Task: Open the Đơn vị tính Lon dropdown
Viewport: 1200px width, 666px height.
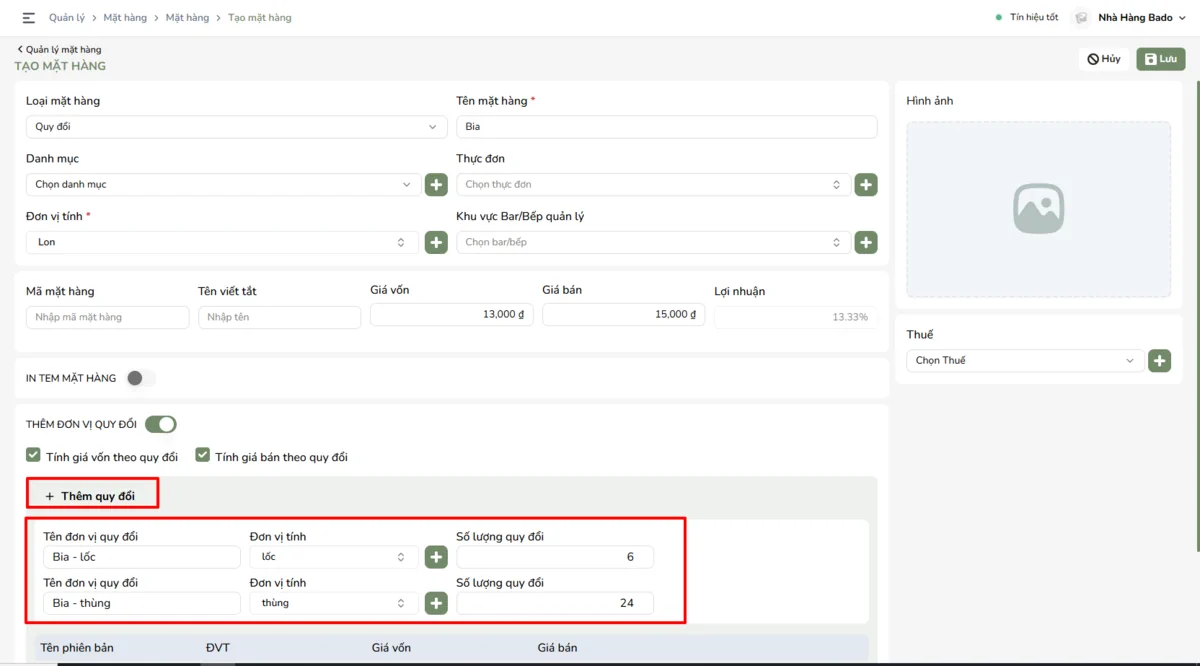Action: pos(223,242)
